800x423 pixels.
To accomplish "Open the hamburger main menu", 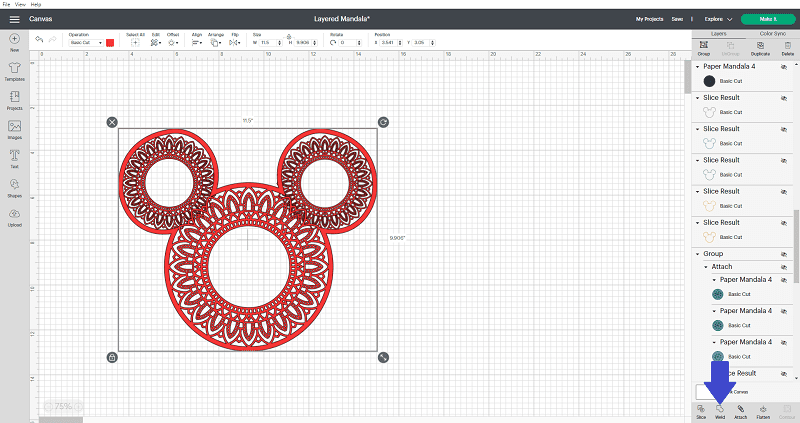I will click(x=14, y=19).
